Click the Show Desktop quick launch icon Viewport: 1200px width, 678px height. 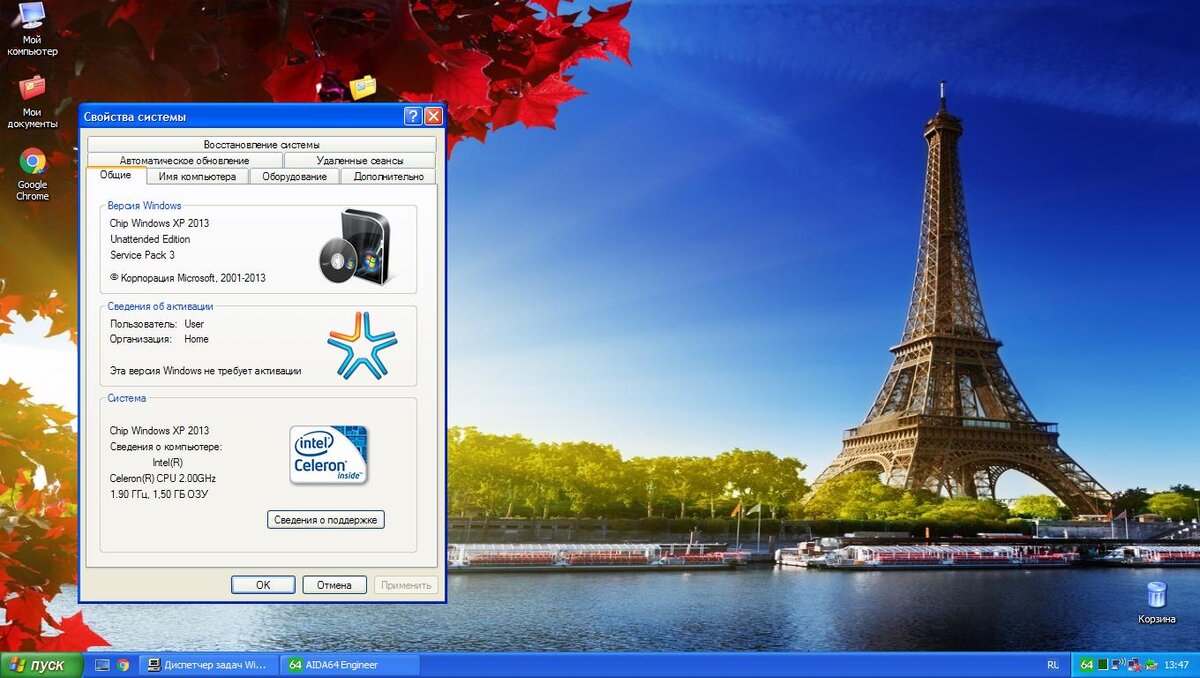point(102,664)
